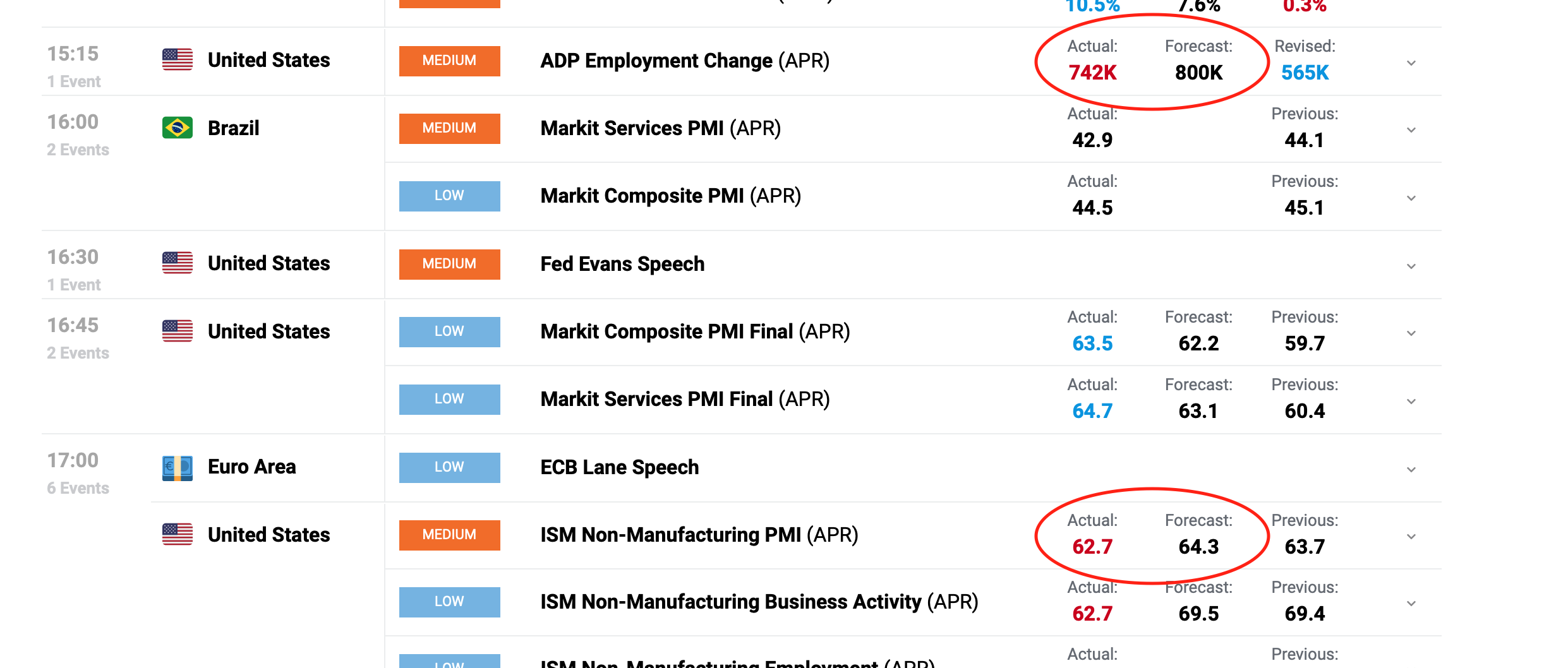Click the LOW badge on Markit Services PMI Final
Screen dimensions: 1568x668
point(449,399)
